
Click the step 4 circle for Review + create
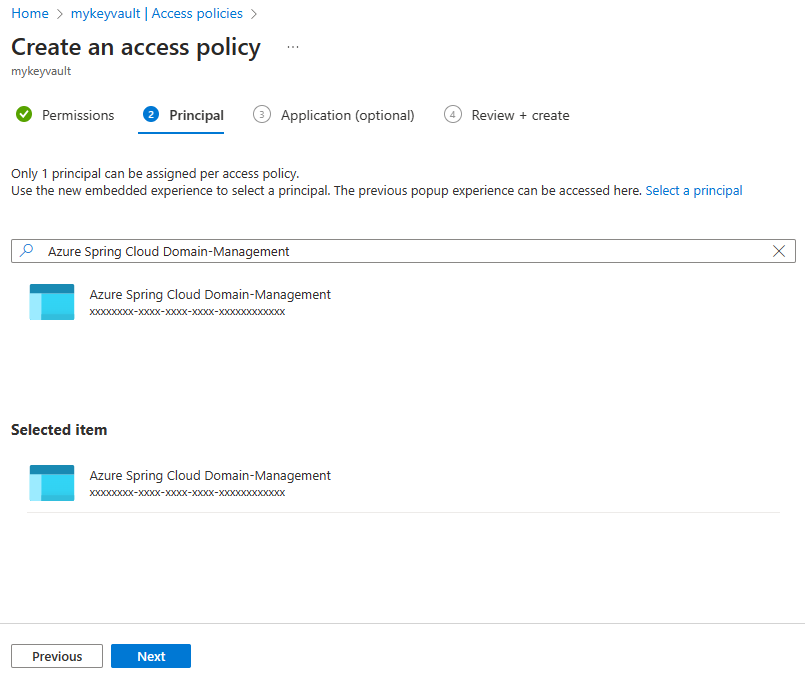[453, 115]
